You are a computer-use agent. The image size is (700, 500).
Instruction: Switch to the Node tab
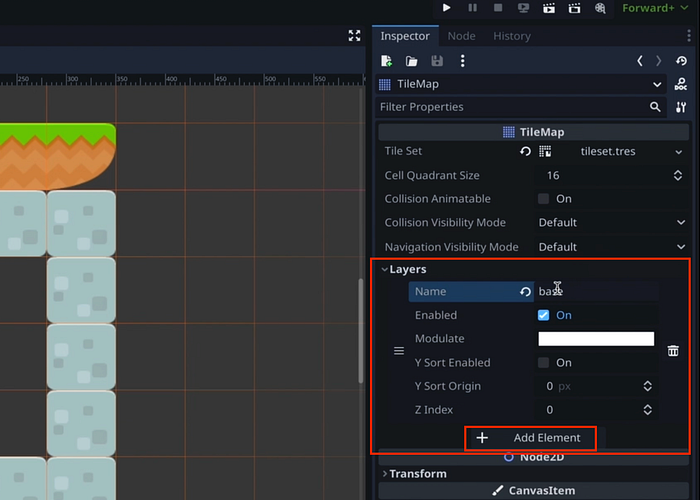[x=461, y=36]
